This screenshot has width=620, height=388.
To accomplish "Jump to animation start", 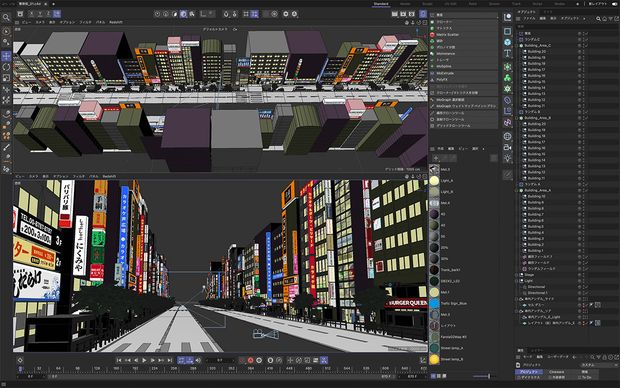I will click(119, 360).
